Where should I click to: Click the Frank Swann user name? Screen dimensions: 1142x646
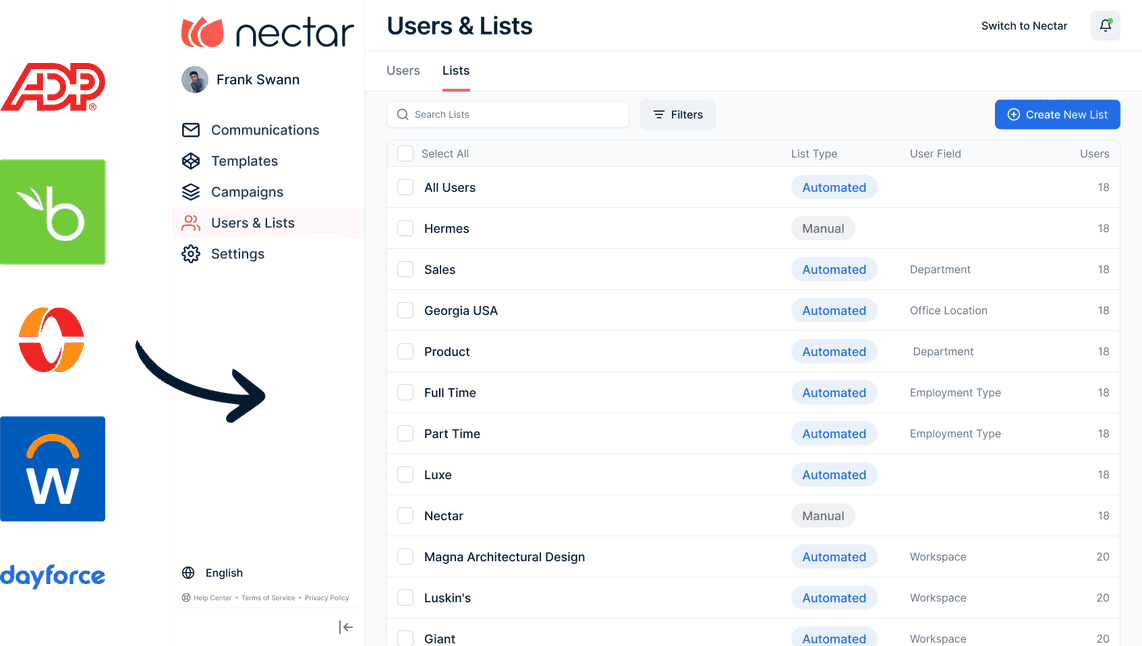coord(258,79)
